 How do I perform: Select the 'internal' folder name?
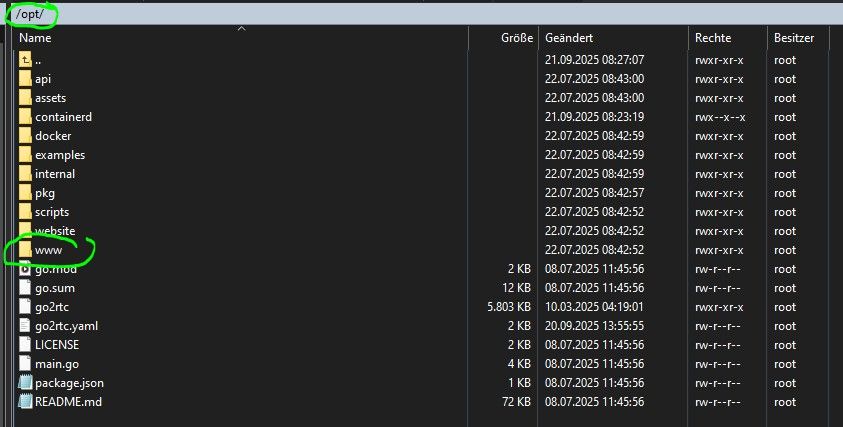pyautogui.click(x=55, y=174)
